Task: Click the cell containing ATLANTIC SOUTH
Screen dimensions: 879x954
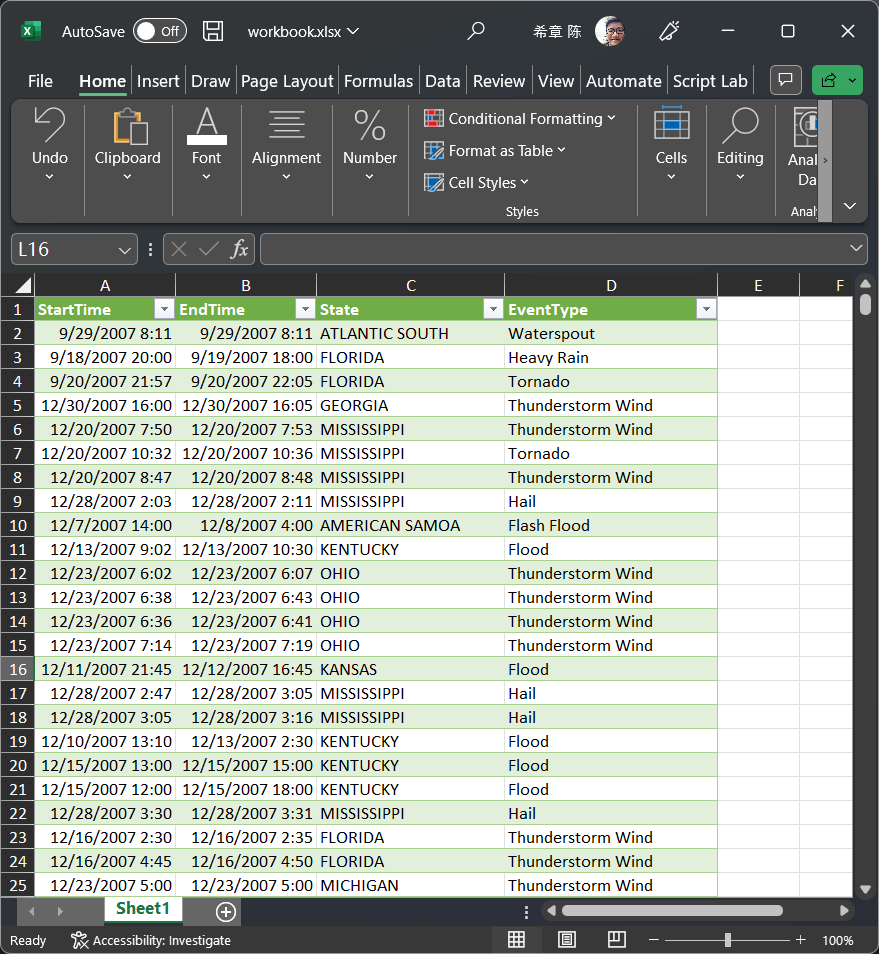Action: click(411, 333)
